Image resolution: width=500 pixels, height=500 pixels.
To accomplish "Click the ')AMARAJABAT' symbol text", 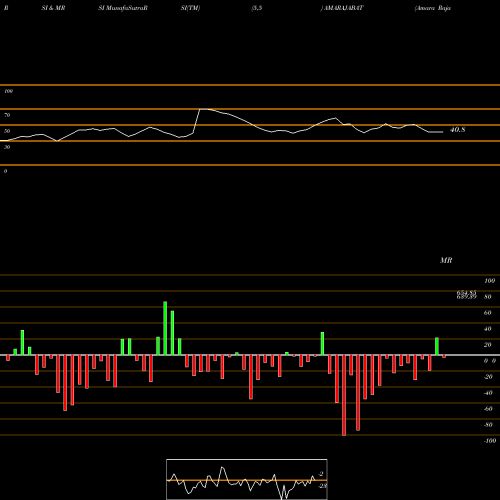I will coord(342,8).
